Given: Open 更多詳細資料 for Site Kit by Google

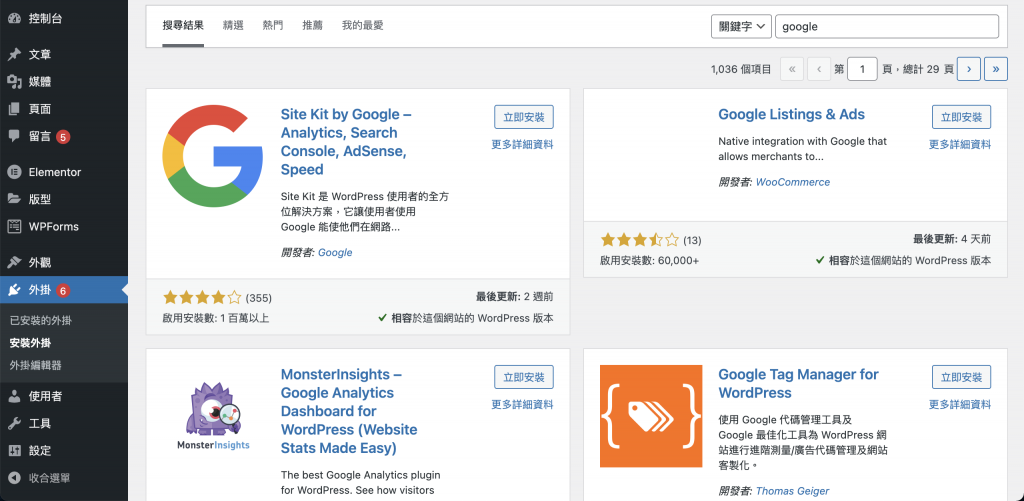Looking at the screenshot, I should pos(522,144).
